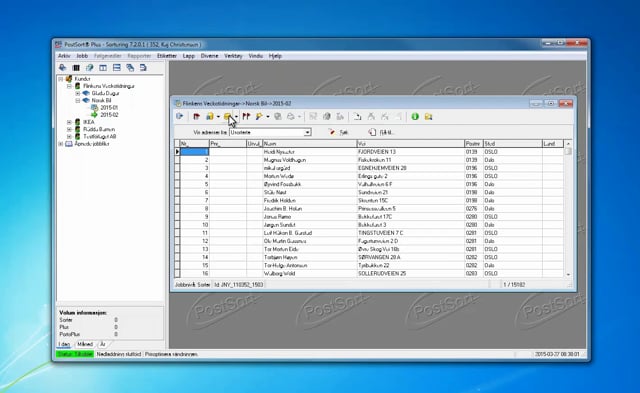The height and width of the screenshot is (393, 640).
Task: Click the yellow key toolbar icon
Action: (x=259, y=117)
